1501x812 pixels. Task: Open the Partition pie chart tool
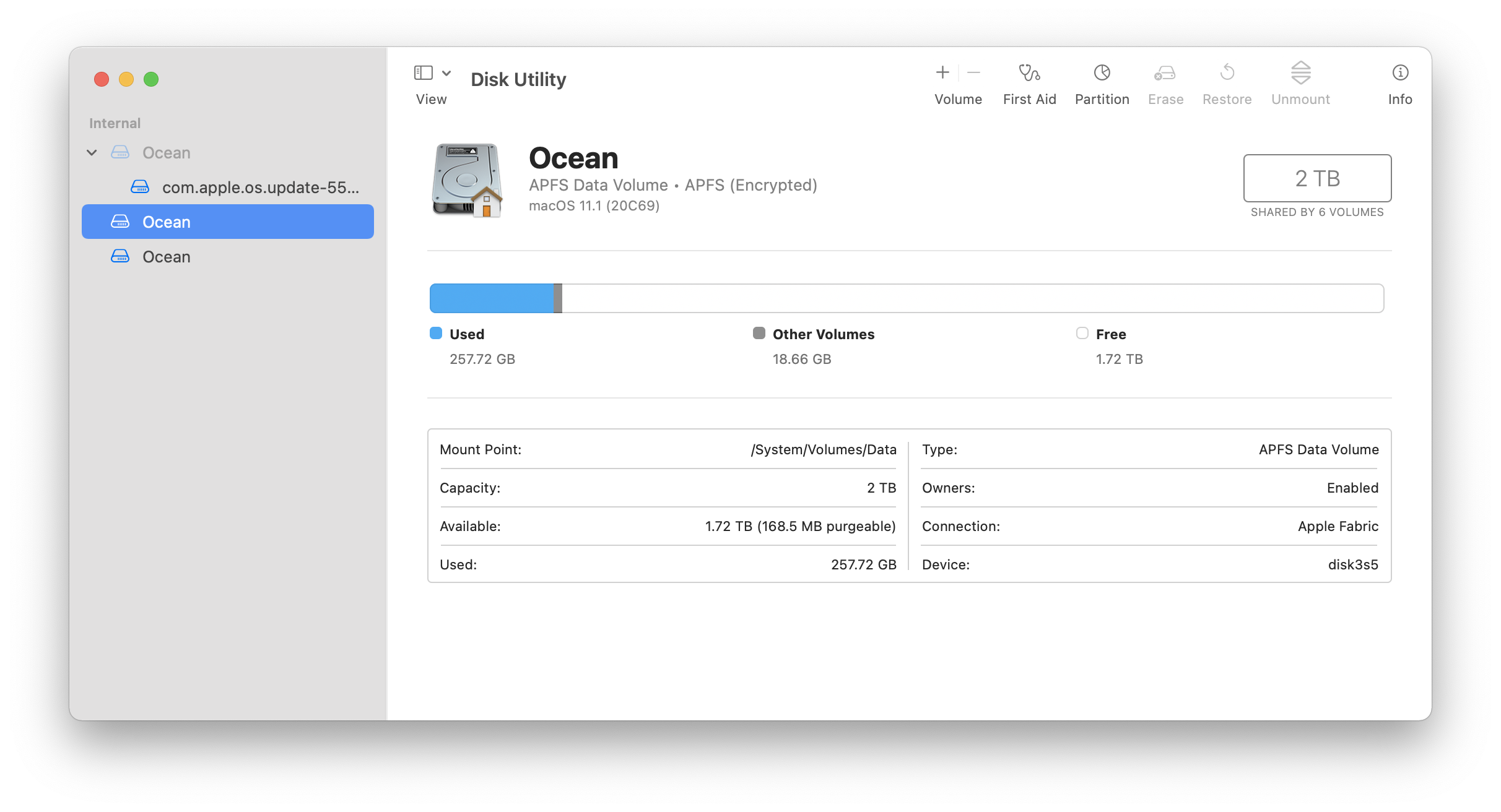tap(1102, 73)
